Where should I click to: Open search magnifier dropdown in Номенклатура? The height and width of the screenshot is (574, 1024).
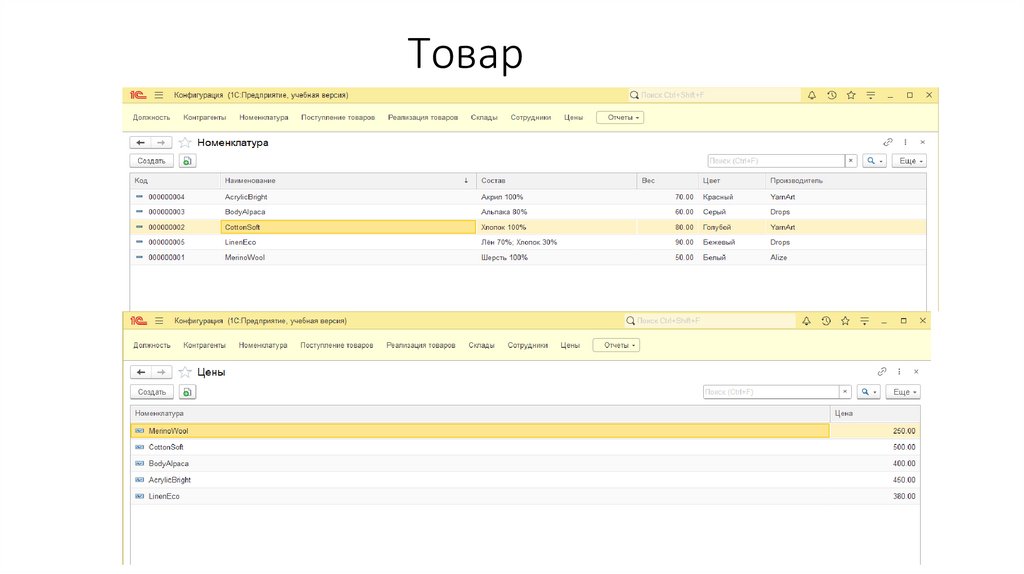(874, 161)
